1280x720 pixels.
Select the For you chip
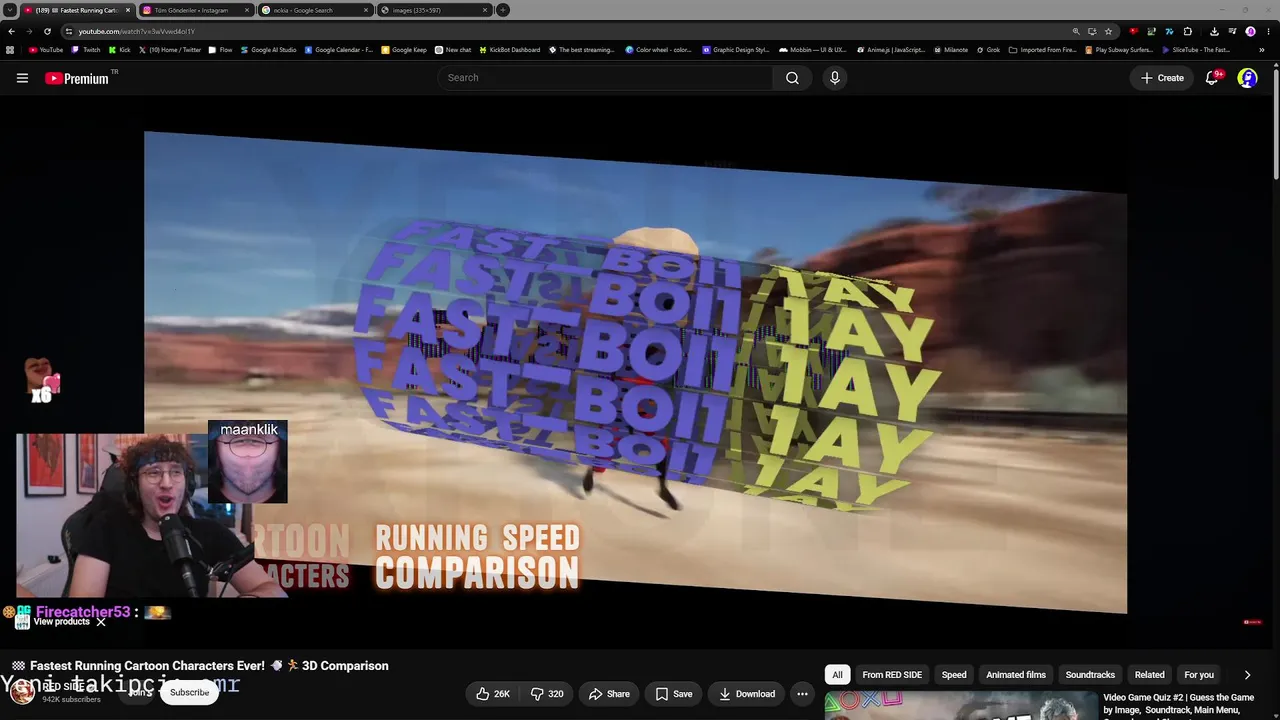click(1199, 675)
